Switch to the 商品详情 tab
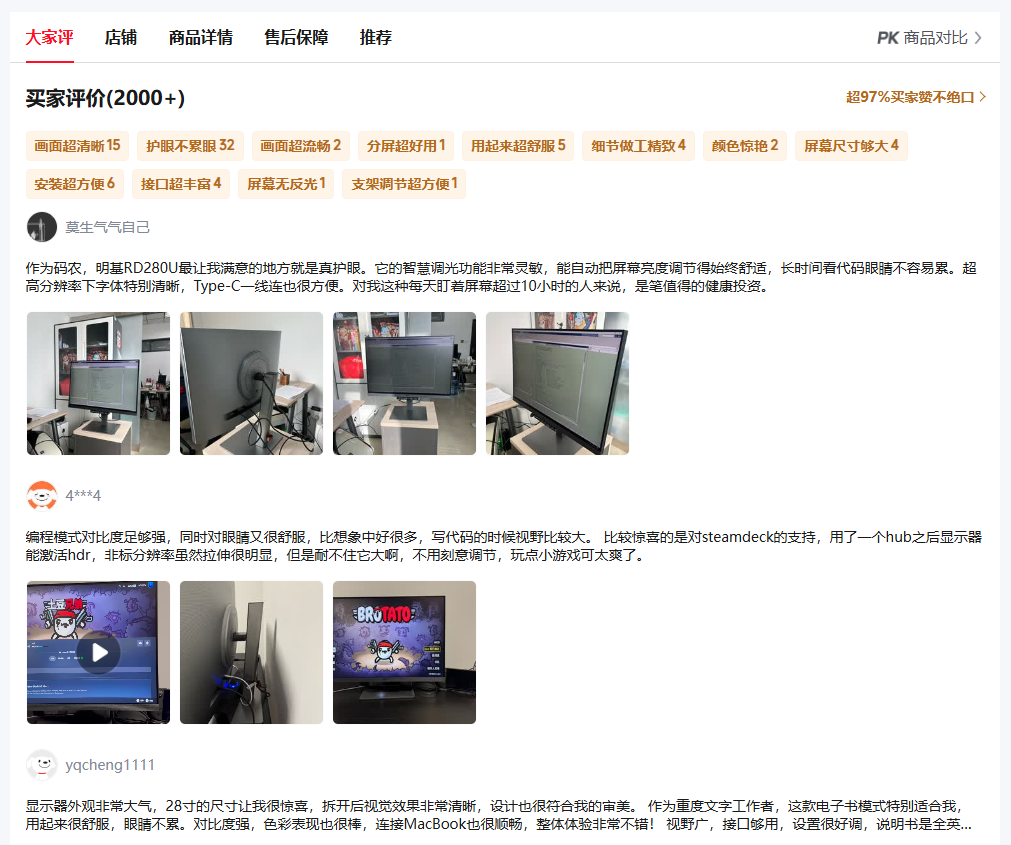The image size is (1011, 845). pyautogui.click(x=201, y=37)
